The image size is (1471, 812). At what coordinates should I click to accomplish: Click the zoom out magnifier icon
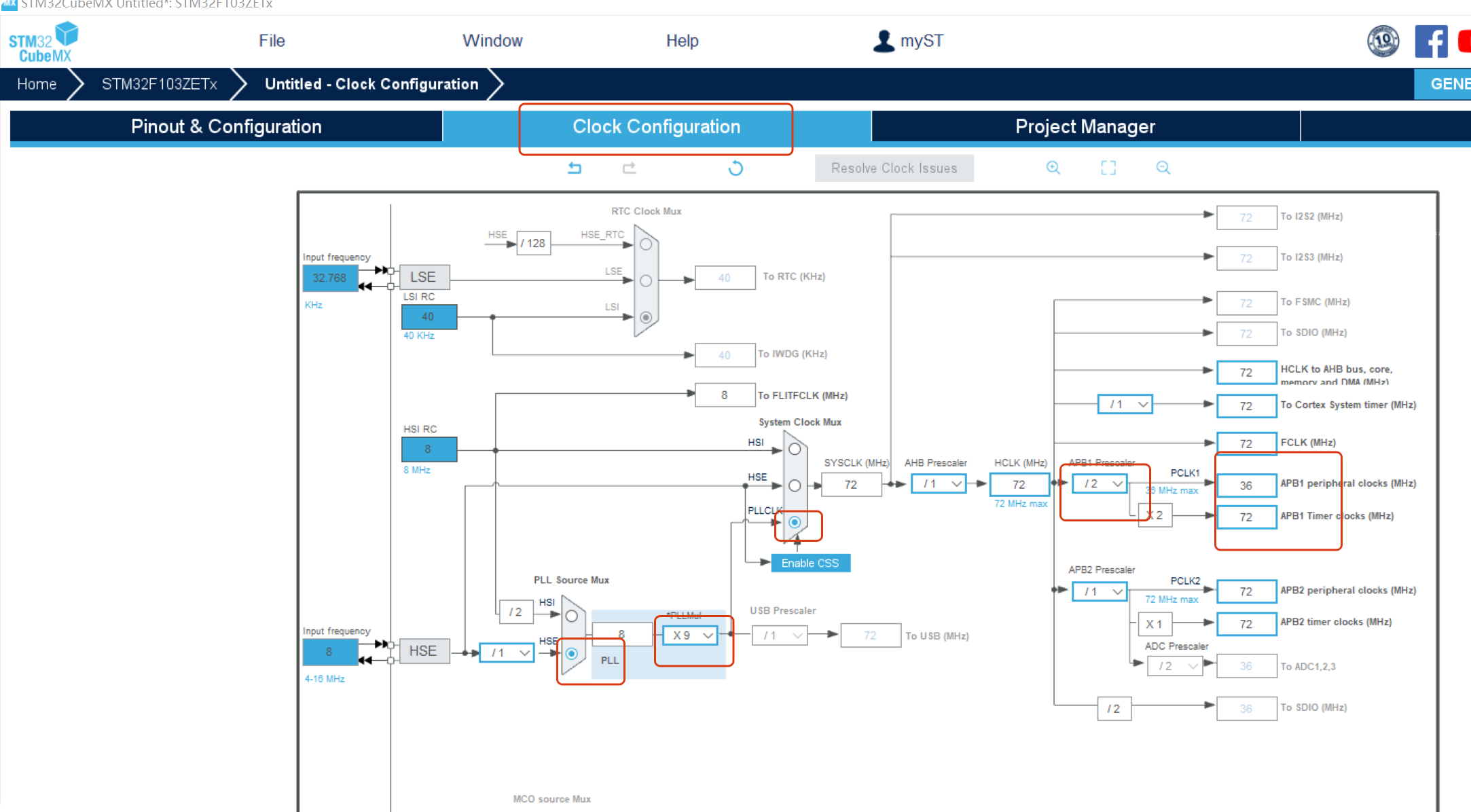click(x=1163, y=168)
